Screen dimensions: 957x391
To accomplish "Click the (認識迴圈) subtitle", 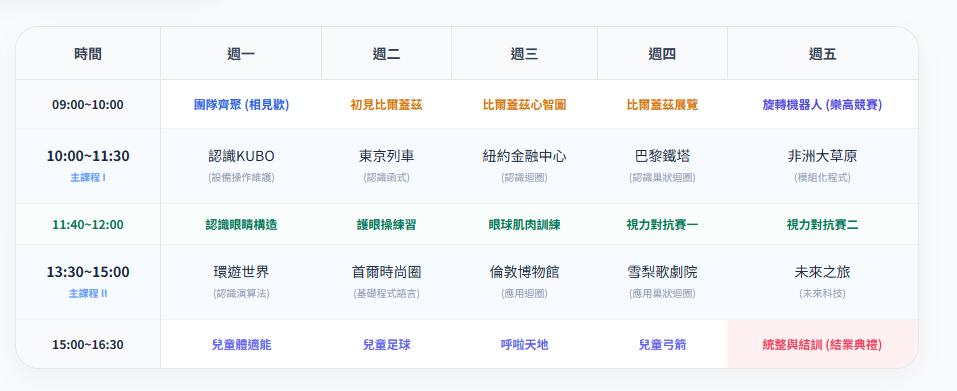I will tap(524, 178).
